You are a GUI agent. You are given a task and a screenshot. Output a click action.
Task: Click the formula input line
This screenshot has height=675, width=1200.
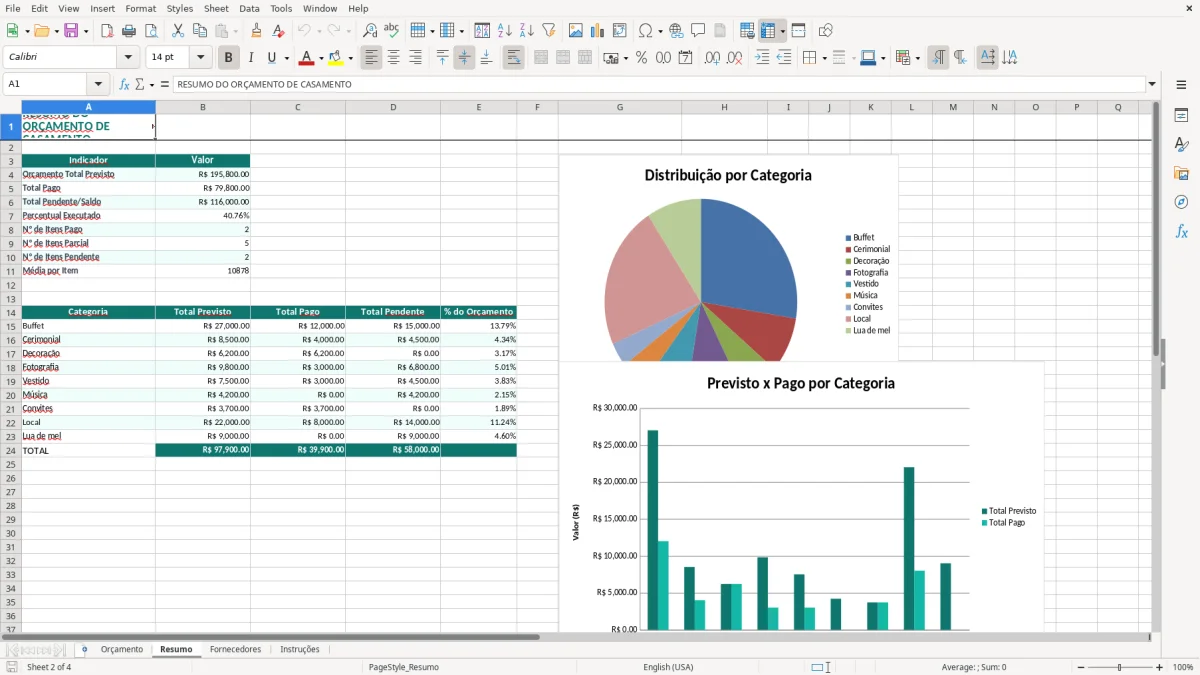pos(659,85)
